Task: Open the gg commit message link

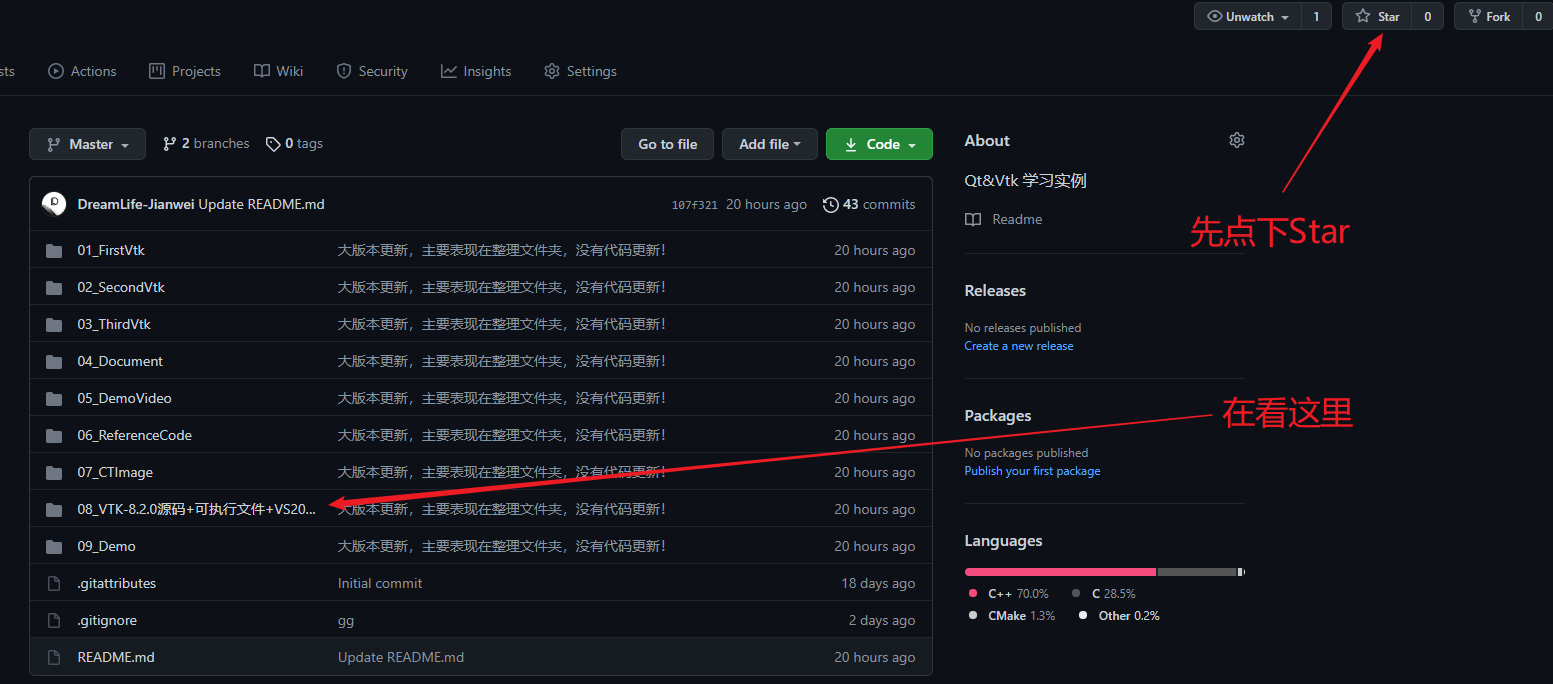Action: [x=346, y=620]
